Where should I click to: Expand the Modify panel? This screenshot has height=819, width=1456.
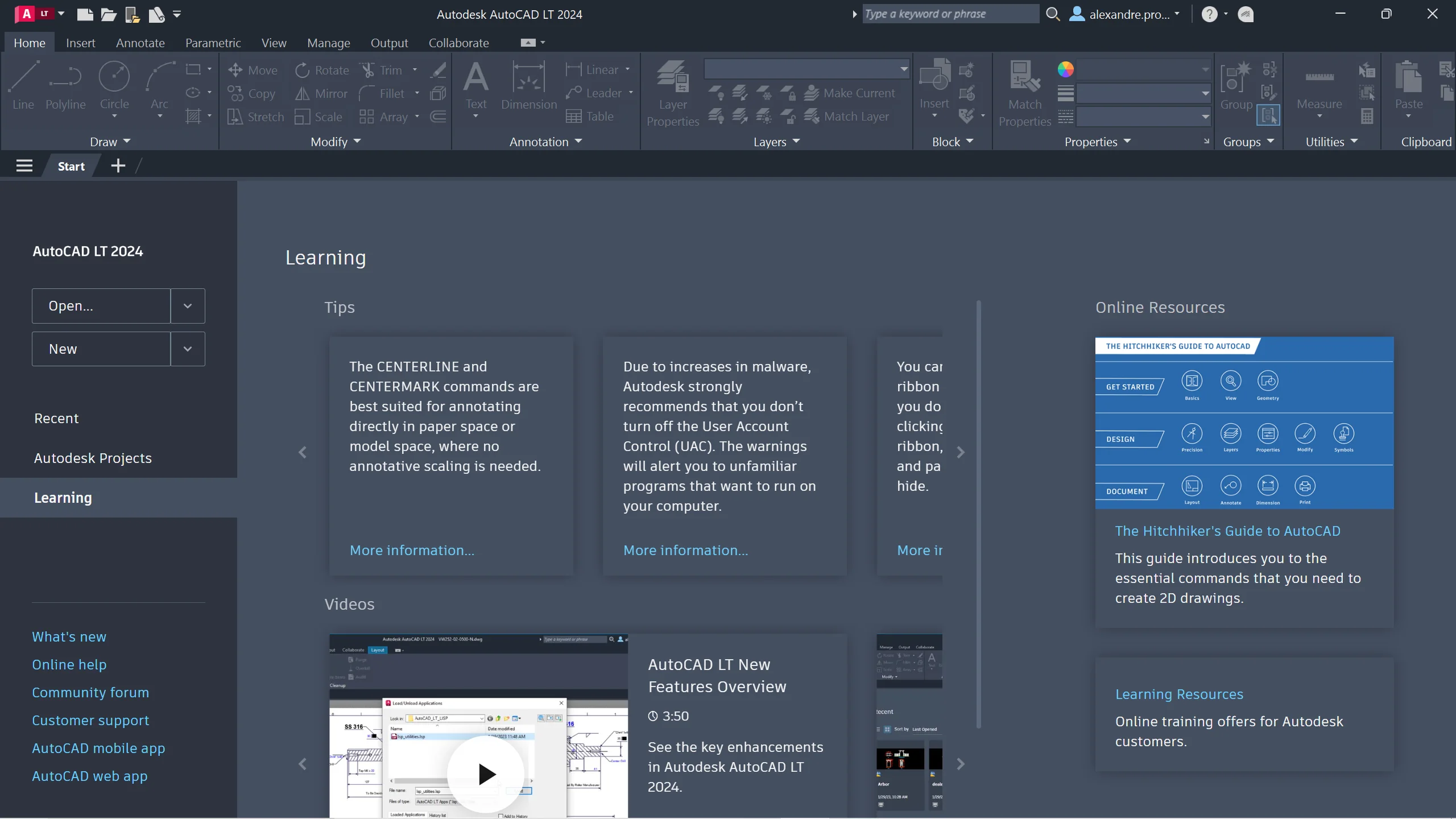(x=336, y=142)
